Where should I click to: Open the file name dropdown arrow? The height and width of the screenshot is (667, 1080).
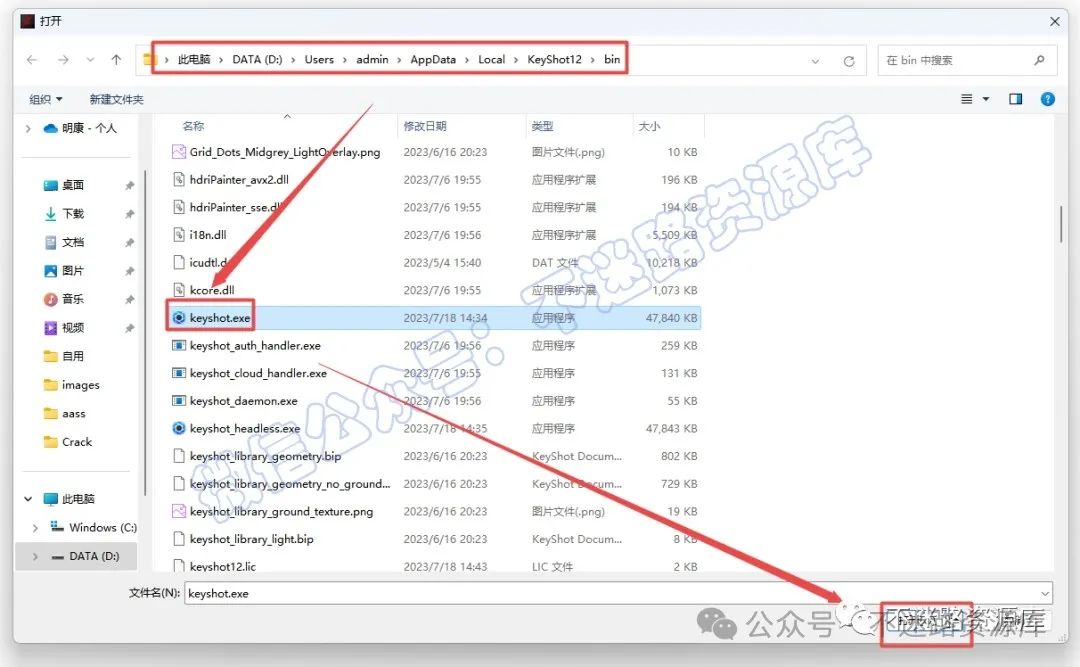click(x=1045, y=593)
